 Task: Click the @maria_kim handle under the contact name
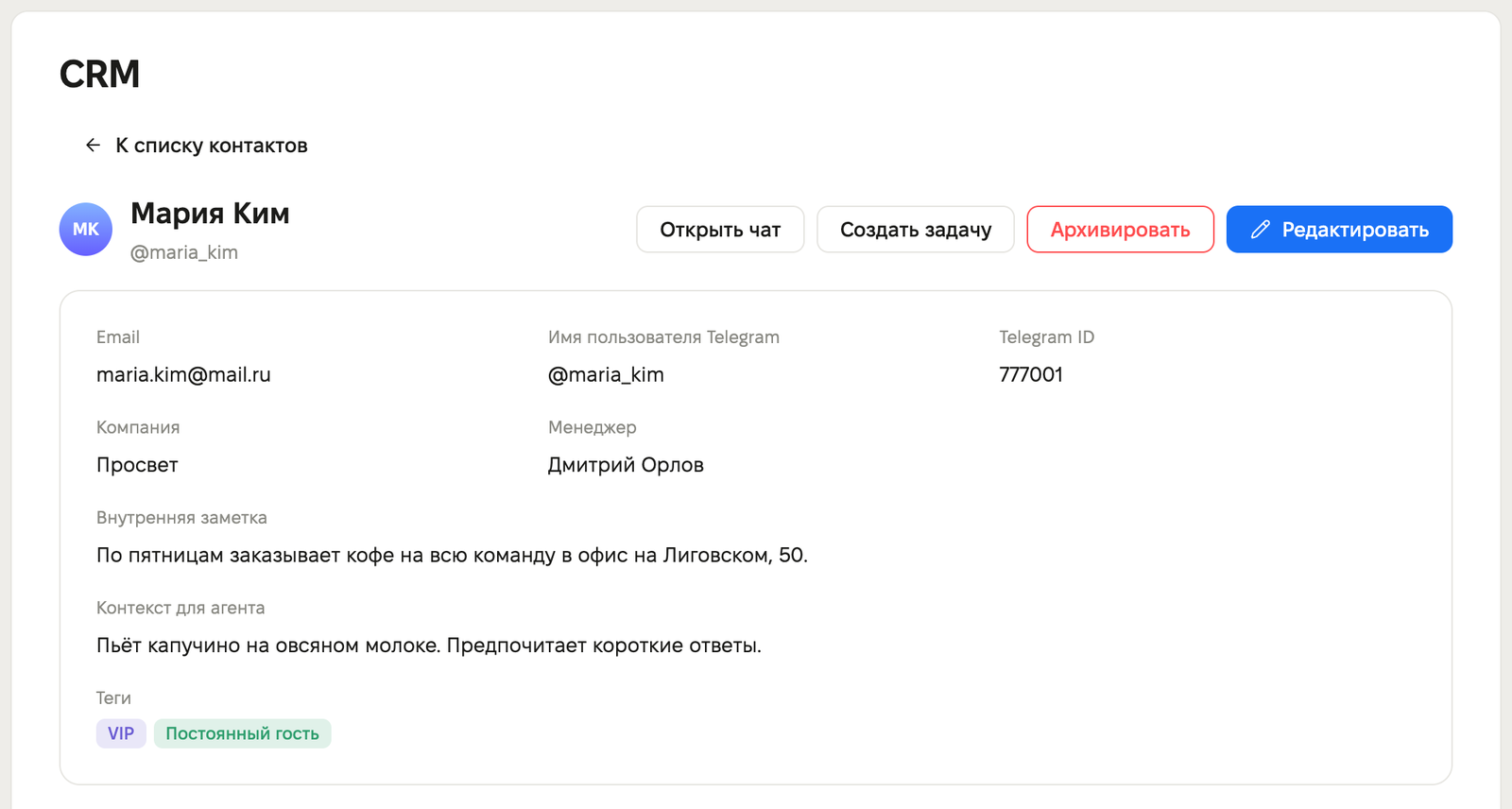pyautogui.click(x=184, y=252)
